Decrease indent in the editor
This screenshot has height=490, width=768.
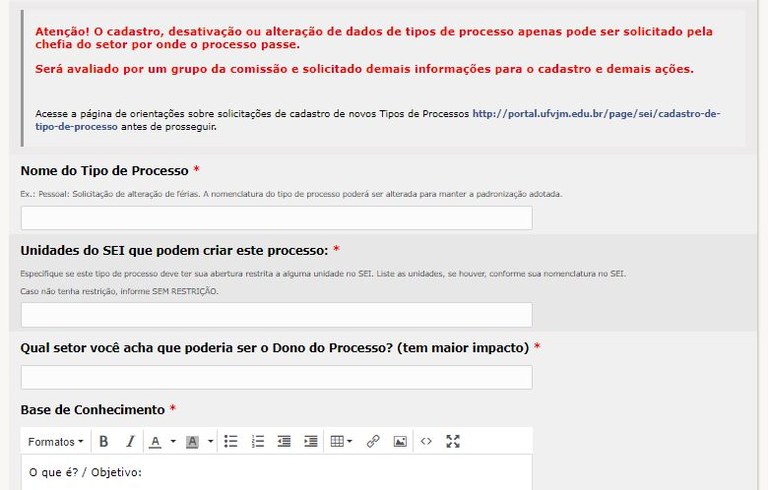284,441
